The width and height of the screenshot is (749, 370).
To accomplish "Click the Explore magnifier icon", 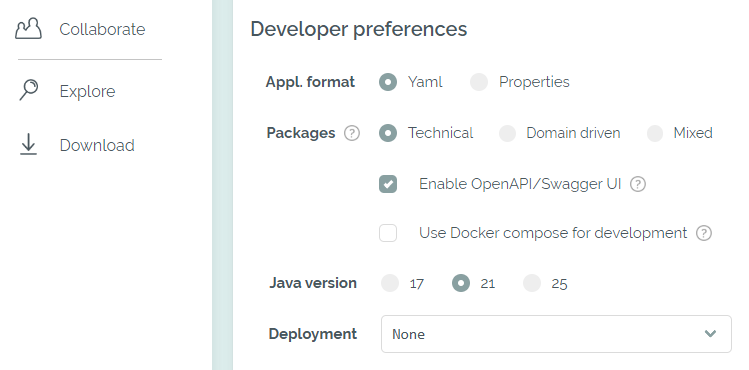I will 29,90.
